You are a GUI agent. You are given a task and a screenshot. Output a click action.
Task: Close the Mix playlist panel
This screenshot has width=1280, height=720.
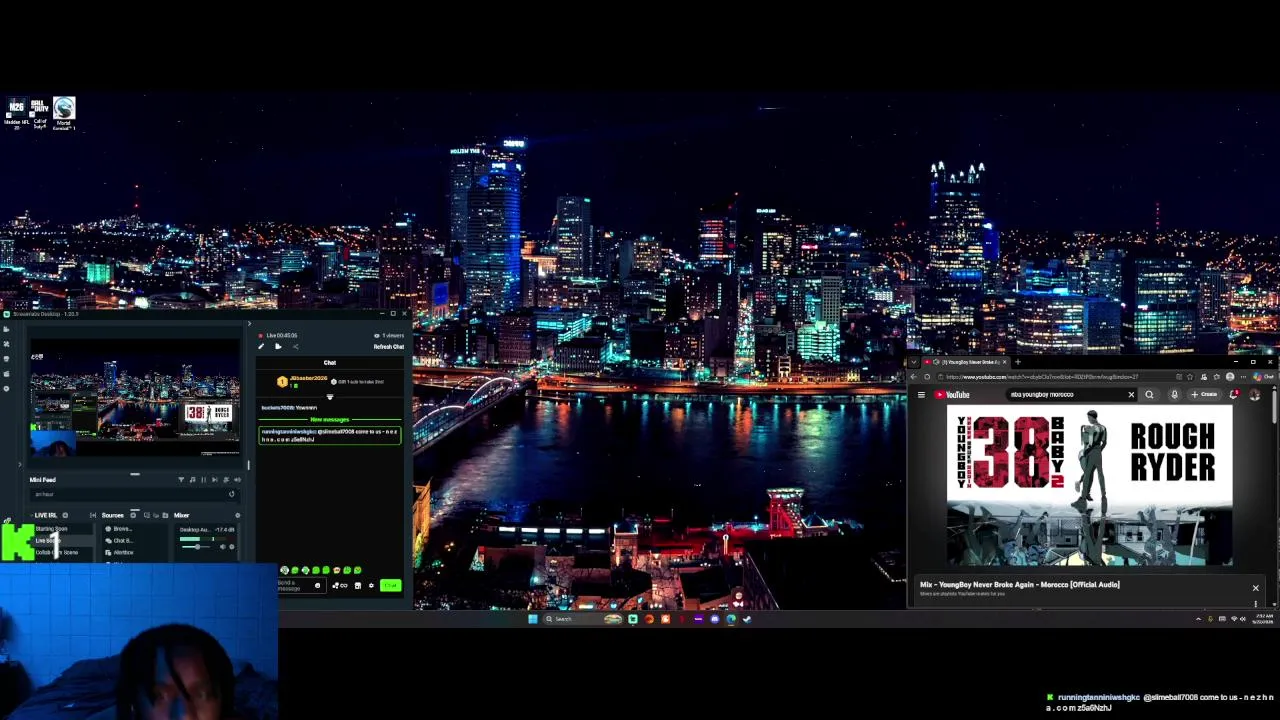point(1255,587)
